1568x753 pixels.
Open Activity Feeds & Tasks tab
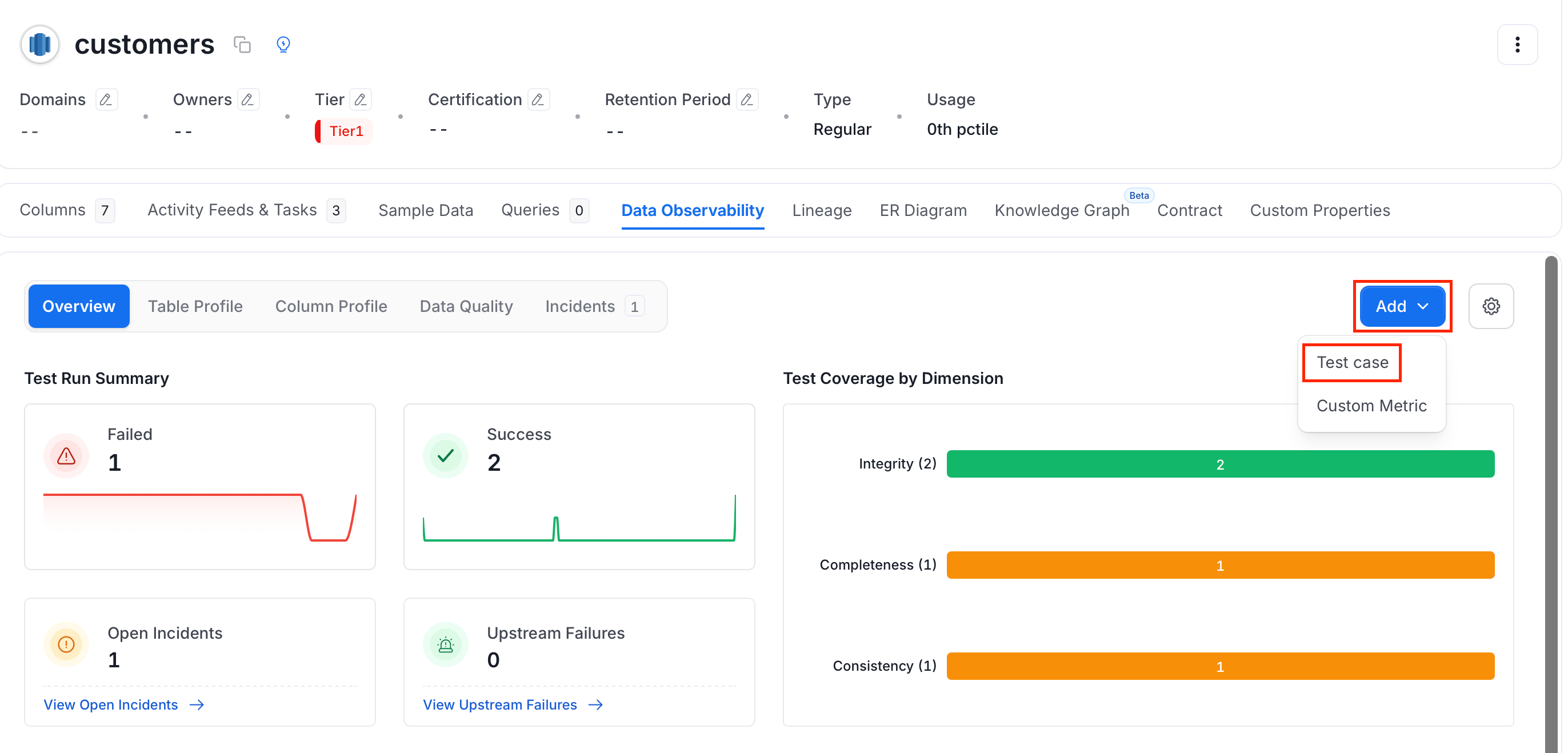[246, 210]
